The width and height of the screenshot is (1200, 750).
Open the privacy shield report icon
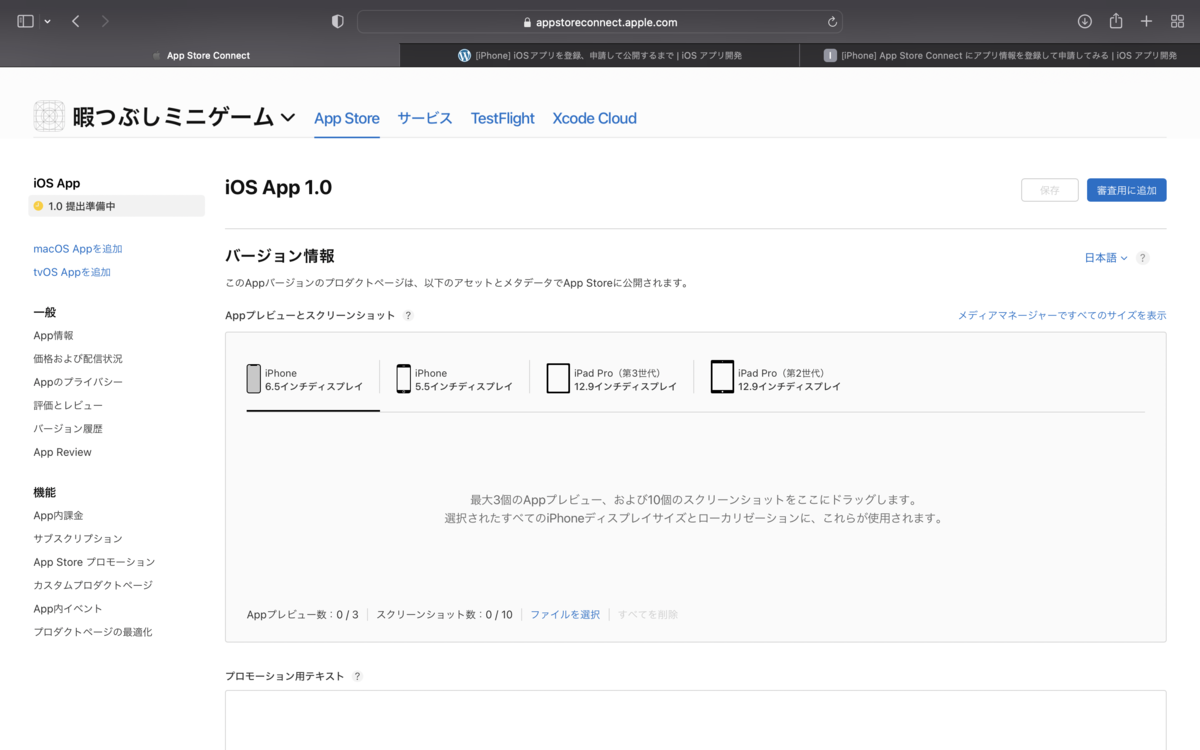point(337,21)
